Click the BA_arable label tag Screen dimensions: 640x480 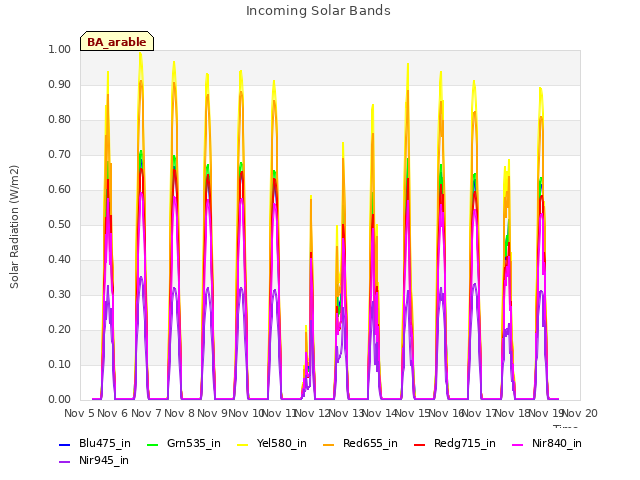(117, 41)
